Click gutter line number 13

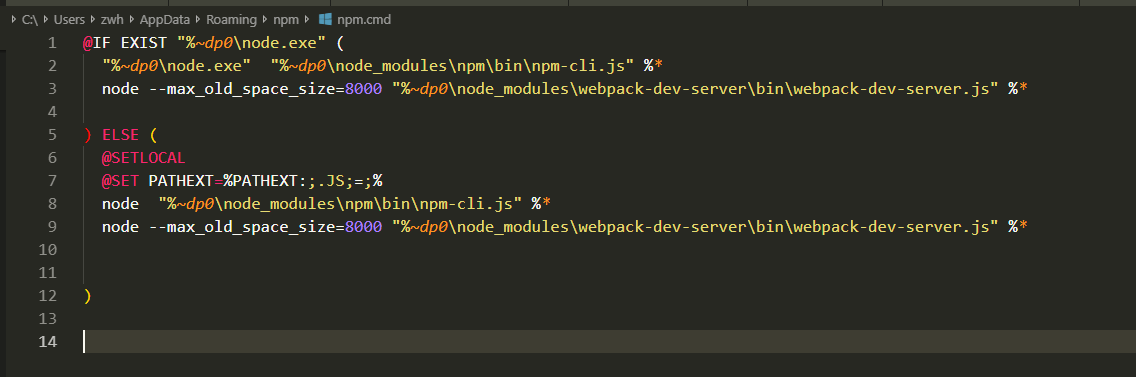point(47,318)
